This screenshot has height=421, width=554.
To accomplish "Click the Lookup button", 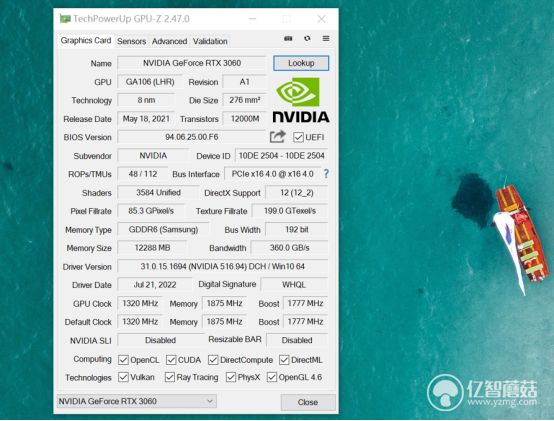I will click(x=301, y=63).
